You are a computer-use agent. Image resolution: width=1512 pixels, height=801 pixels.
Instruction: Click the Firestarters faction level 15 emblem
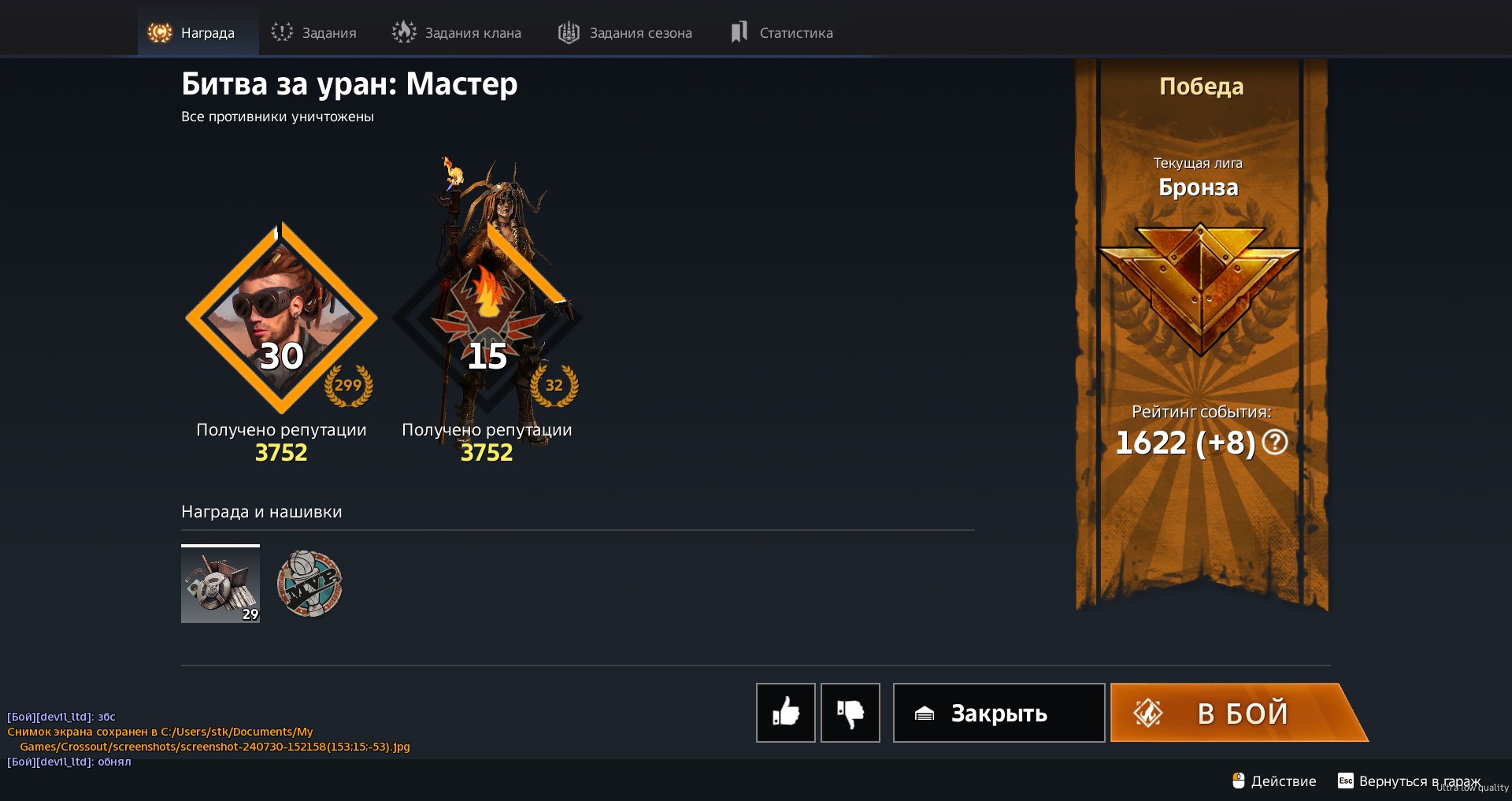click(487, 317)
